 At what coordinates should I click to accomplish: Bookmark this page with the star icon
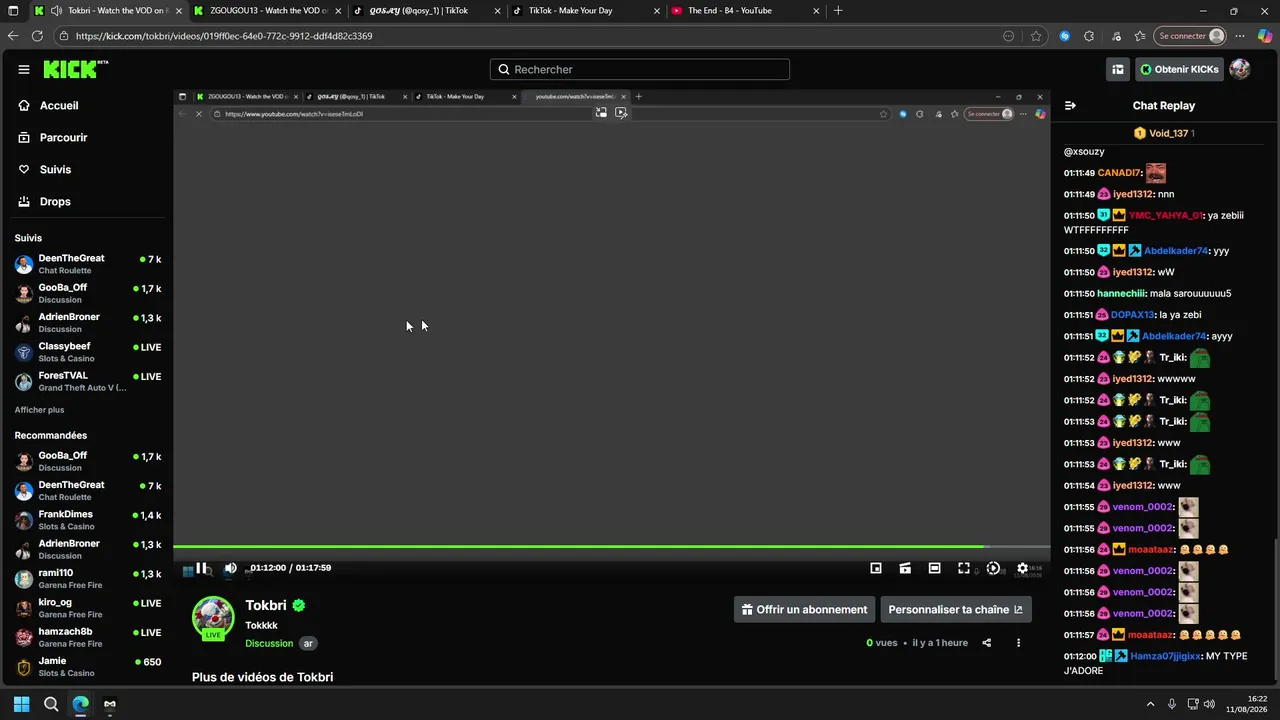pos(1036,36)
